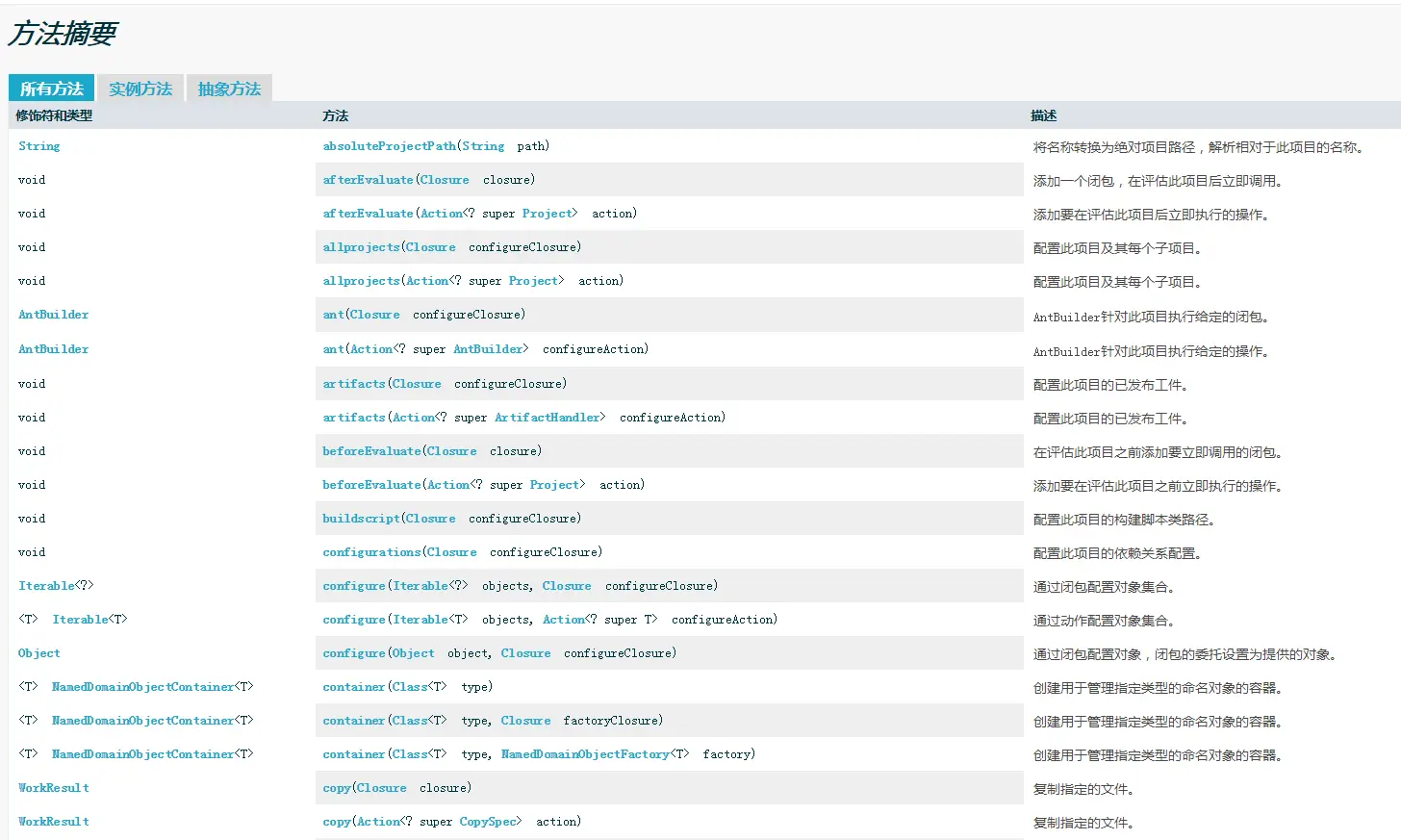Image resolution: width=1401 pixels, height=840 pixels.
Task: Click description 添加一个闭包，在评估此项目后立即调用
Action: tap(1158, 181)
